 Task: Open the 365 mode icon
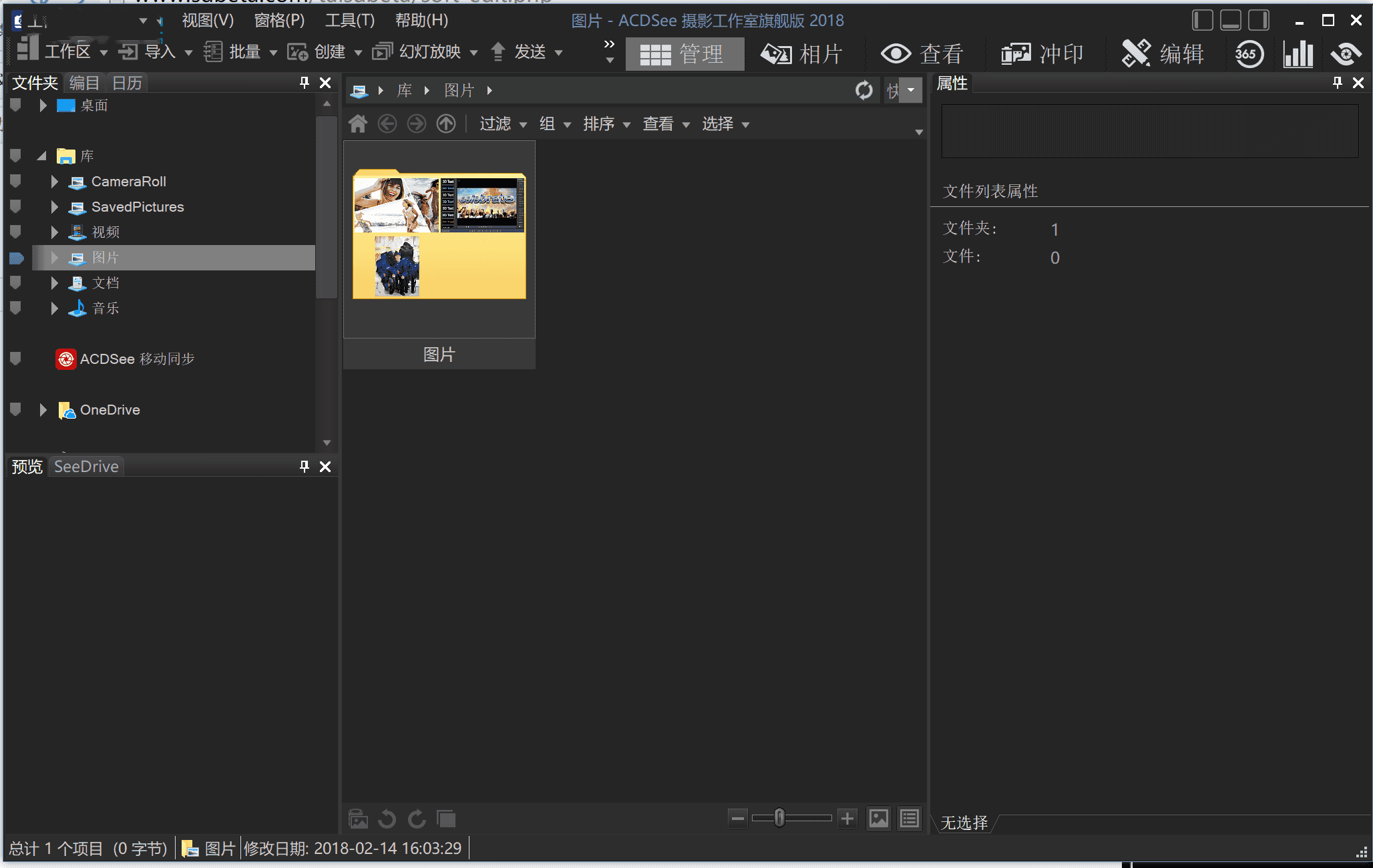tap(1248, 54)
